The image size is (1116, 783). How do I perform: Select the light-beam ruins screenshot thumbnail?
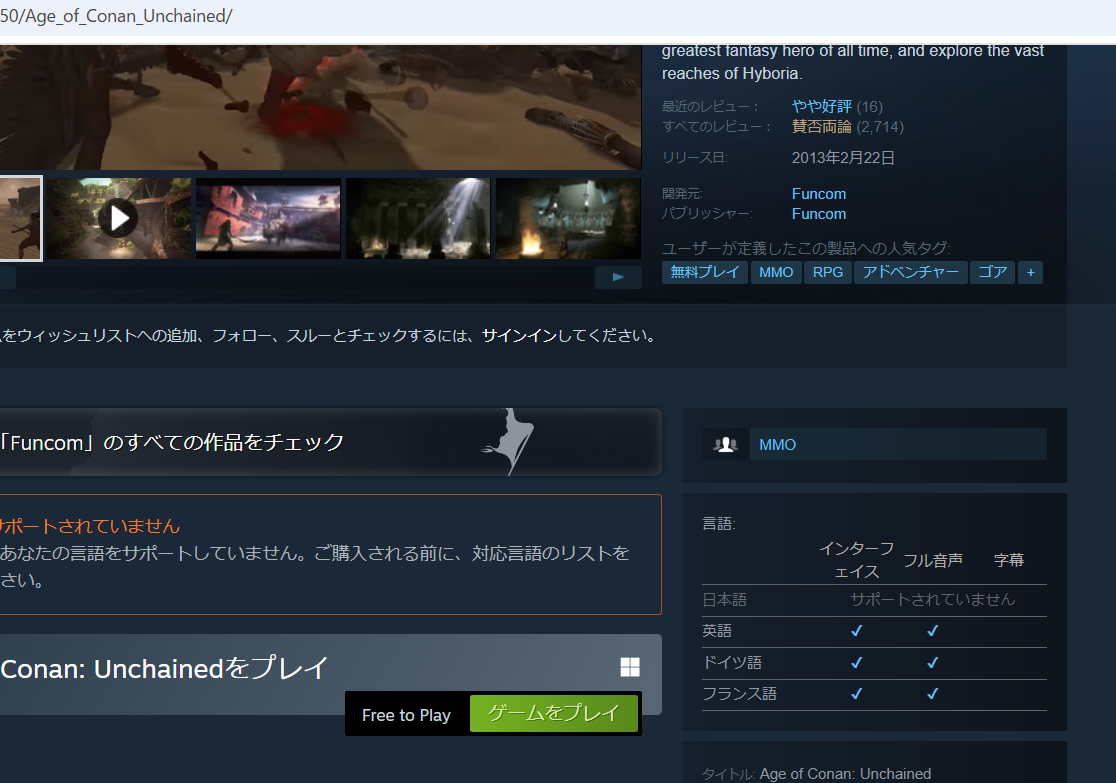tap(418, 219)
